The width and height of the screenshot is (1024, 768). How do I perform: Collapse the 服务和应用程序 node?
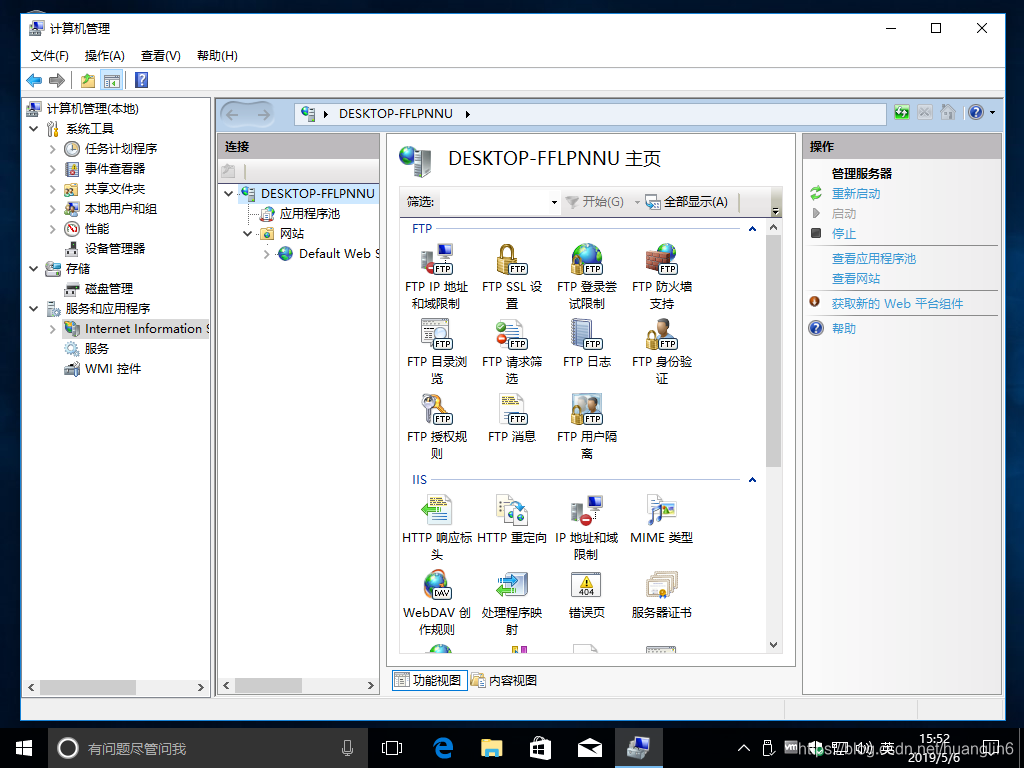(x=34, y=308)
